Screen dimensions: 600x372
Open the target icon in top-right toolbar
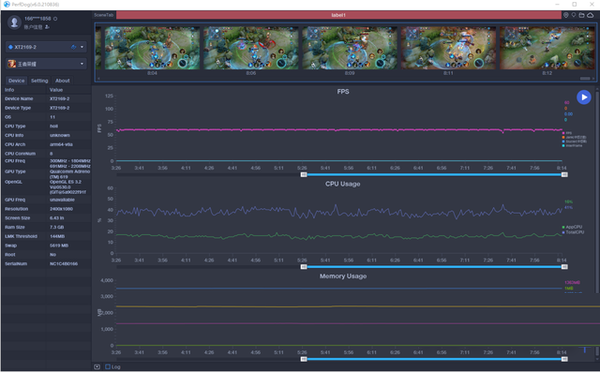566,15
